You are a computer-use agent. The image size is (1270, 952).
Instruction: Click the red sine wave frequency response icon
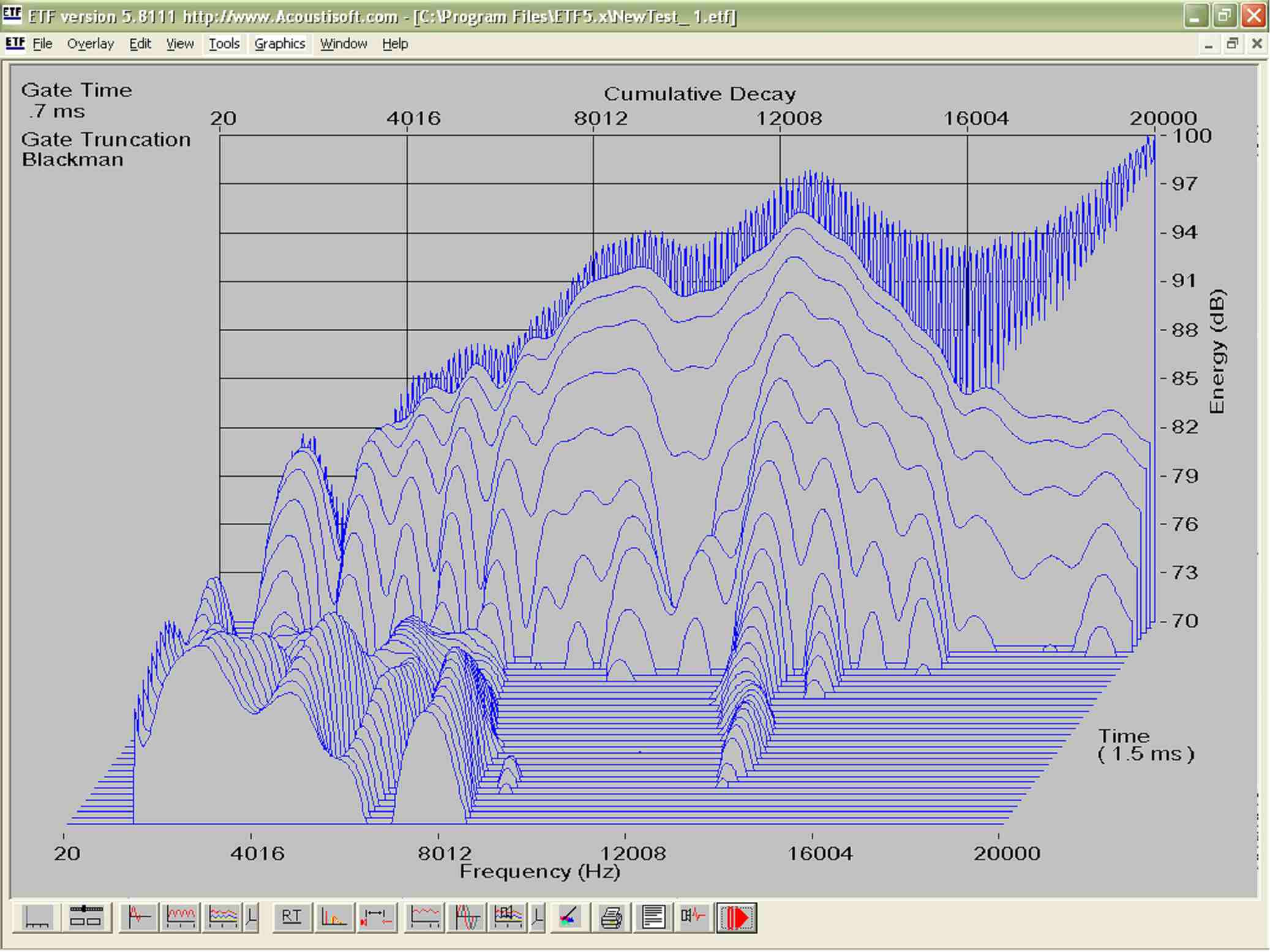[180, 917]
